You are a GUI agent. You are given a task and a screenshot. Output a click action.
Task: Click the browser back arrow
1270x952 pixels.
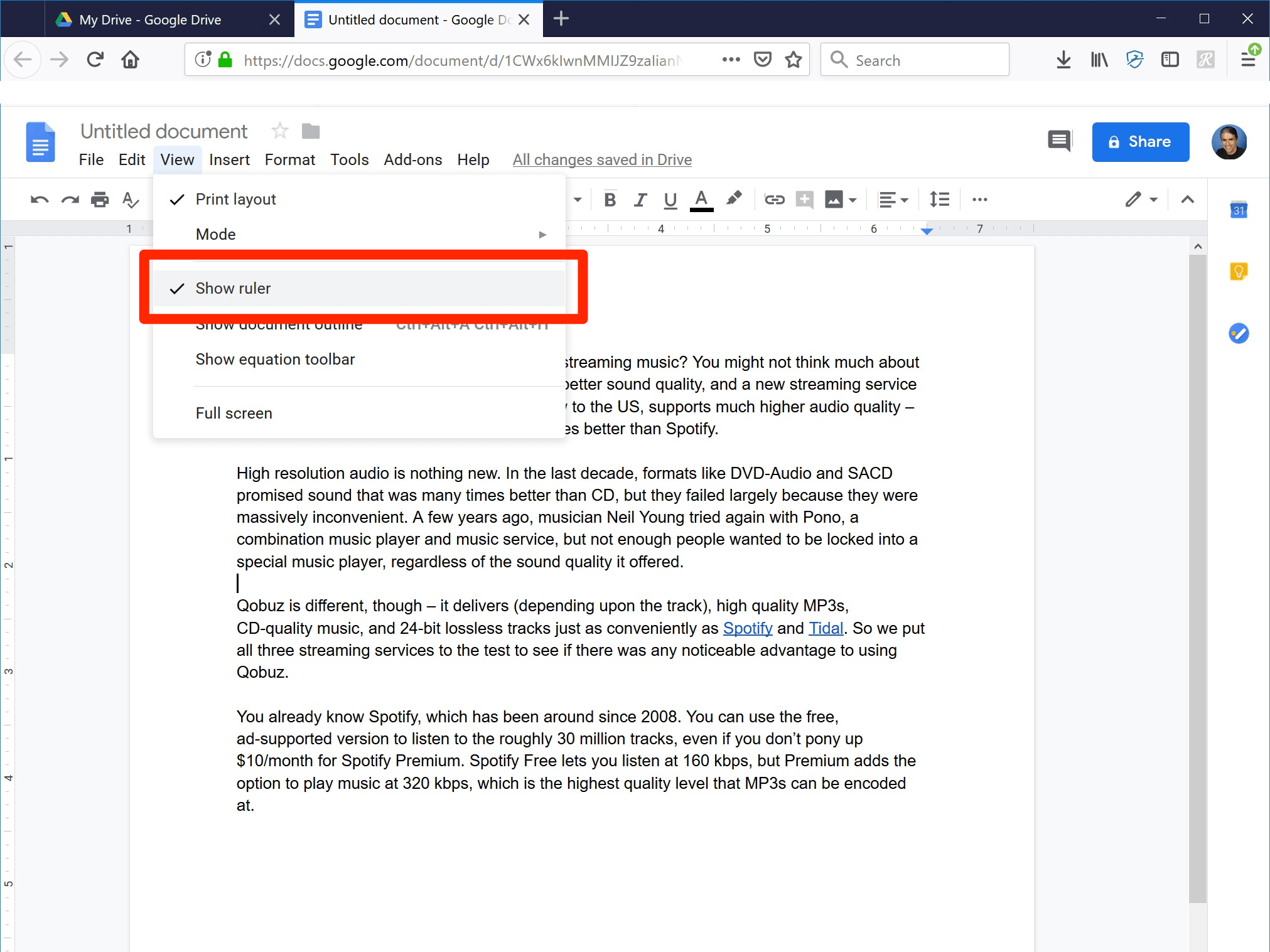click(x=23, y=60)
